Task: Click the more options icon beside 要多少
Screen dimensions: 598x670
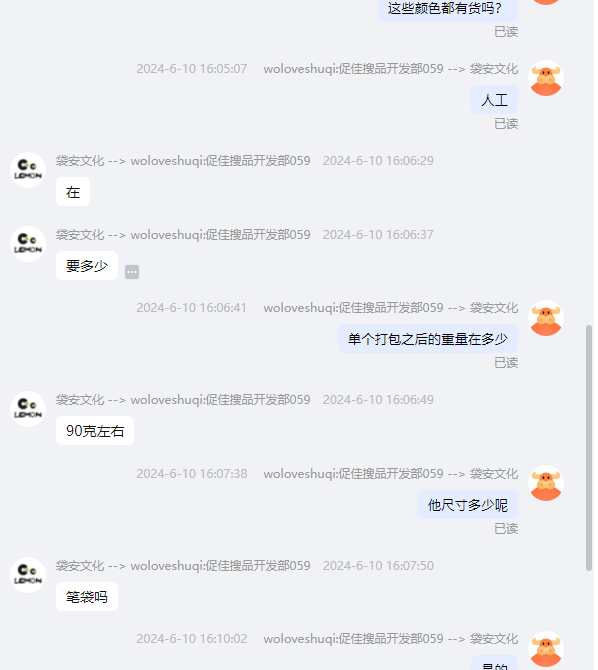Action: coord(132,272)
